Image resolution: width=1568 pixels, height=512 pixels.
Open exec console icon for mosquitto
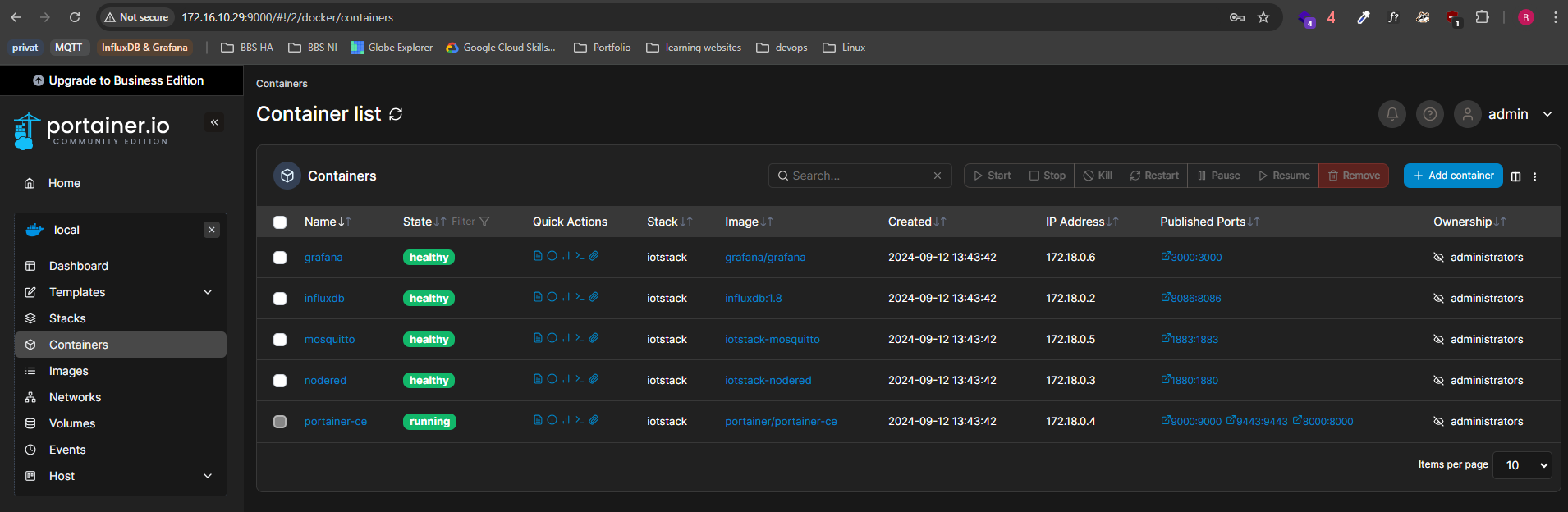click(580, 338)
